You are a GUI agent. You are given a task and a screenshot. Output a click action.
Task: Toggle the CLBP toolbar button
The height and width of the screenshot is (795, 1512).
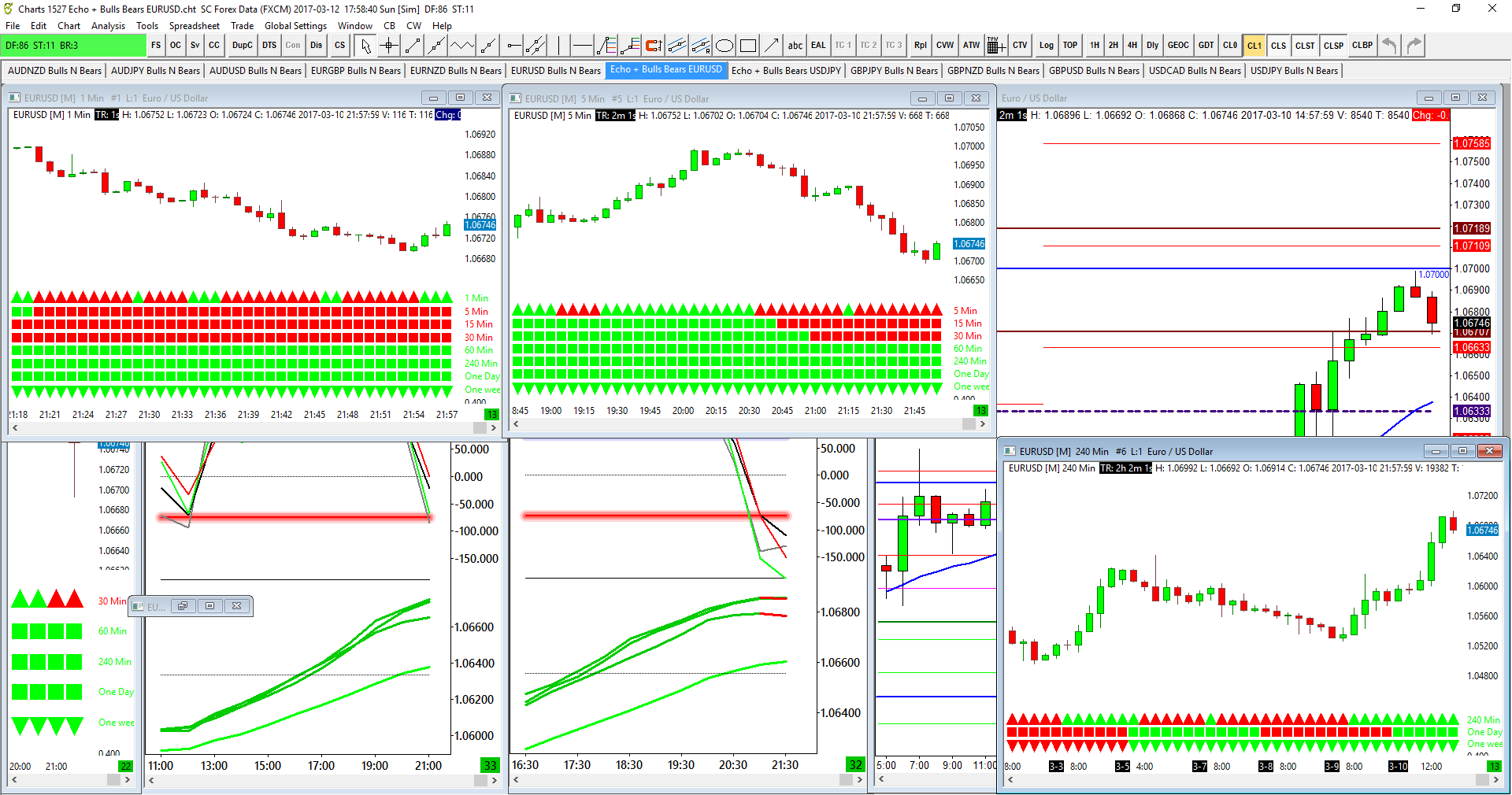coord(1362,46)
